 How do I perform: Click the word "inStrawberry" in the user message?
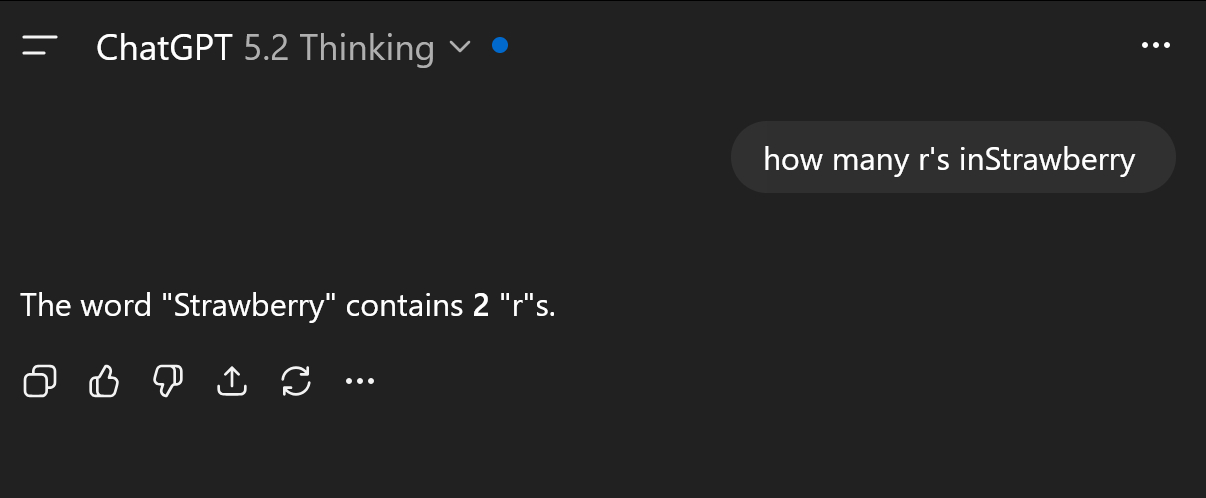(x=1047, y=158)
